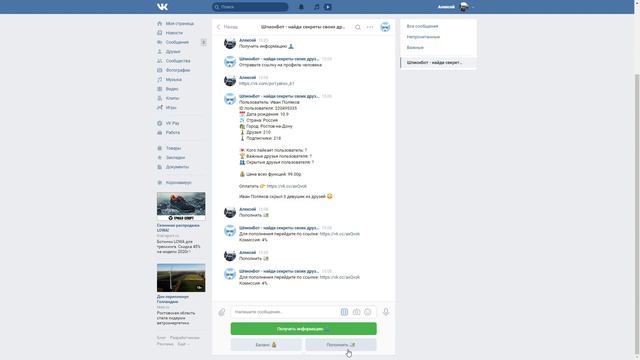Click bot avatar beside user info message
This screenshot has width=640, height=360.
pyautogui.click(x=230, y=99)
